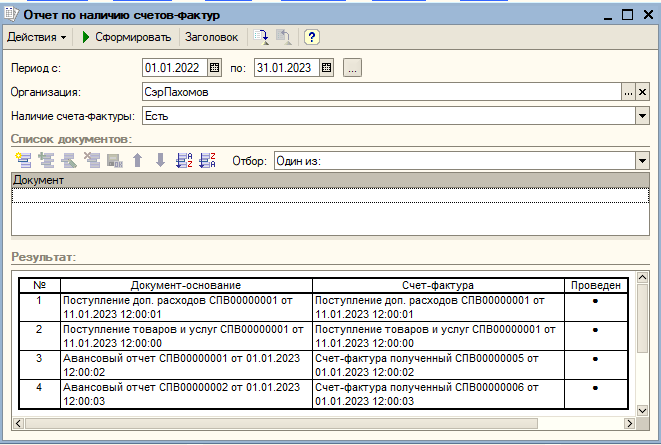
Task: Click the save settings toolbar icon
Action: point(261,37)
